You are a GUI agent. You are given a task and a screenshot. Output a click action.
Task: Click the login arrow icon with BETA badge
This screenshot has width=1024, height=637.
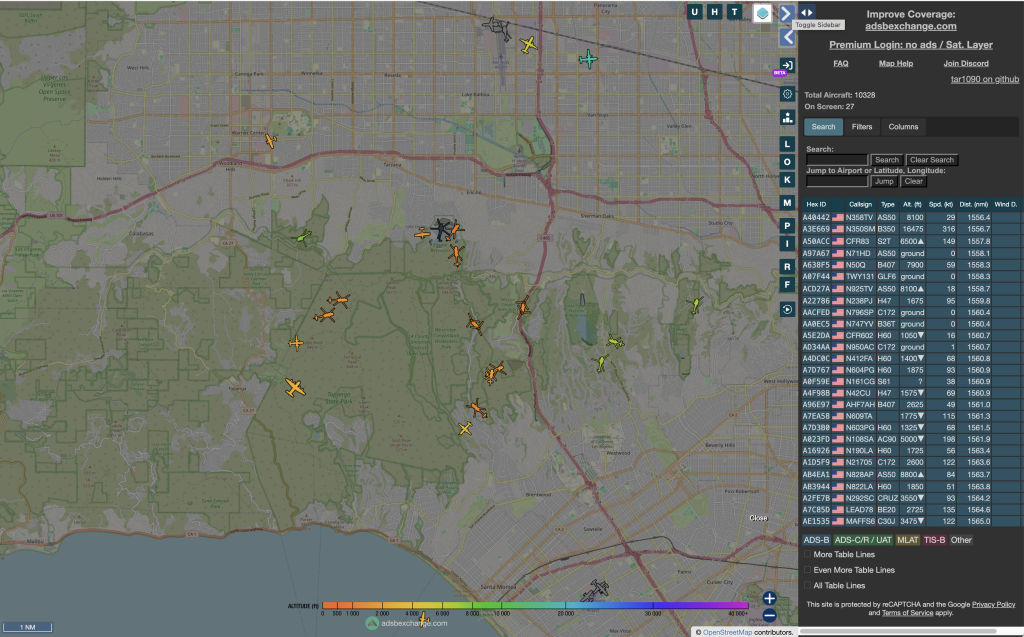tap(788, 65)
